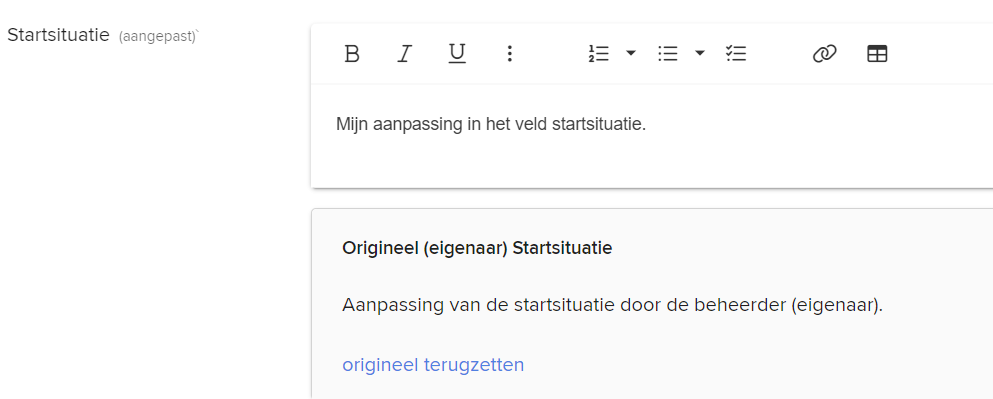
Task: Expand the bulleted list style dropdown arrow
Action: [700, 53]
